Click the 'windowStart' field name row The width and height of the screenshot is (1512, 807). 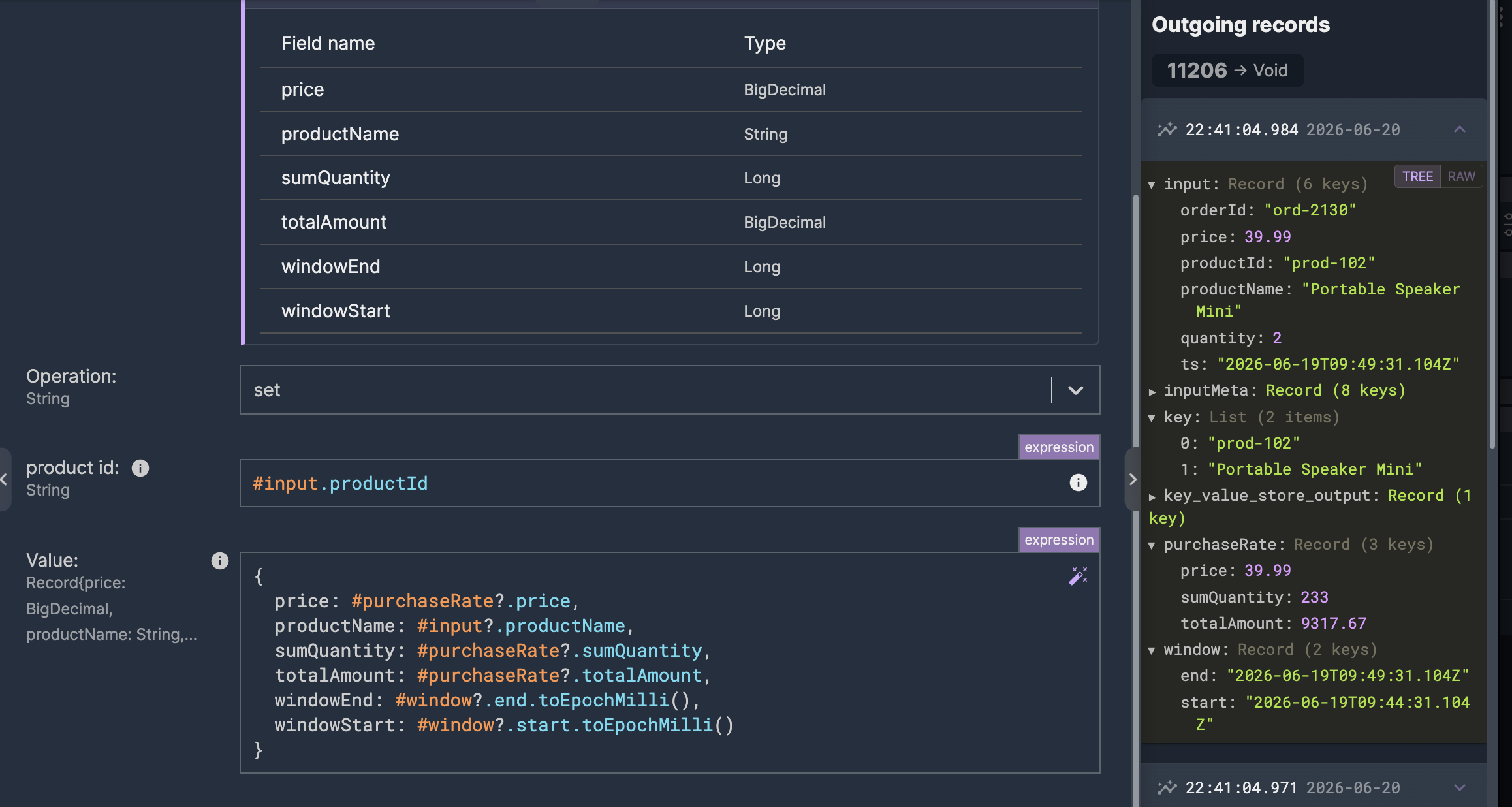671,311
